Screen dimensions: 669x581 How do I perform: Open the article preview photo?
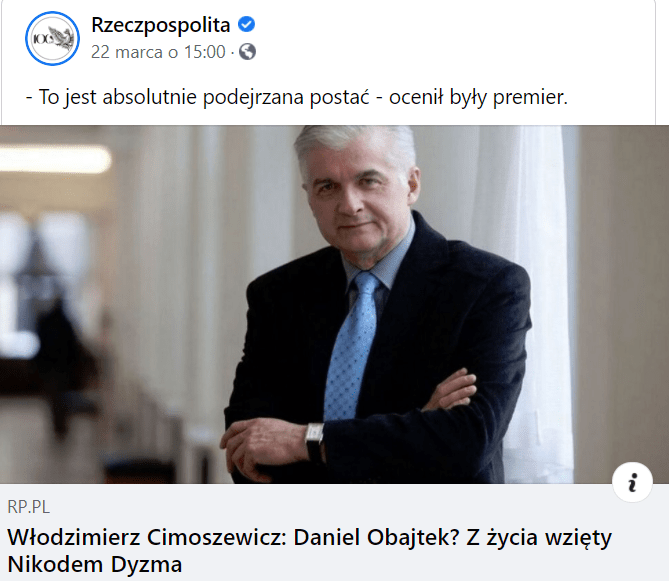pyautogui.click(x=334, y=304)
